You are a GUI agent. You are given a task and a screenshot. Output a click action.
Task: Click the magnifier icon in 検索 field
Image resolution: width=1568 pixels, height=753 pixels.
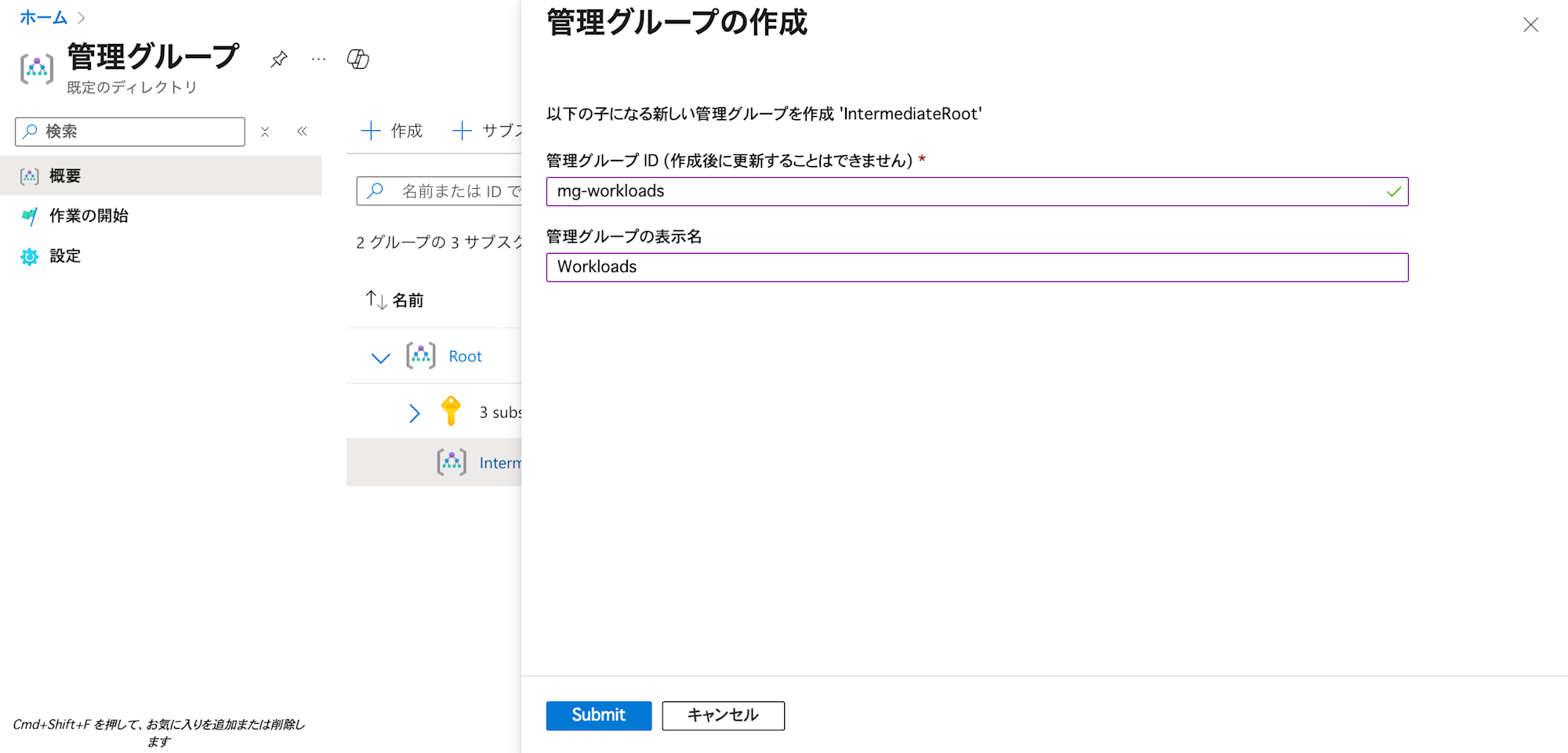(x=30, y=131)
